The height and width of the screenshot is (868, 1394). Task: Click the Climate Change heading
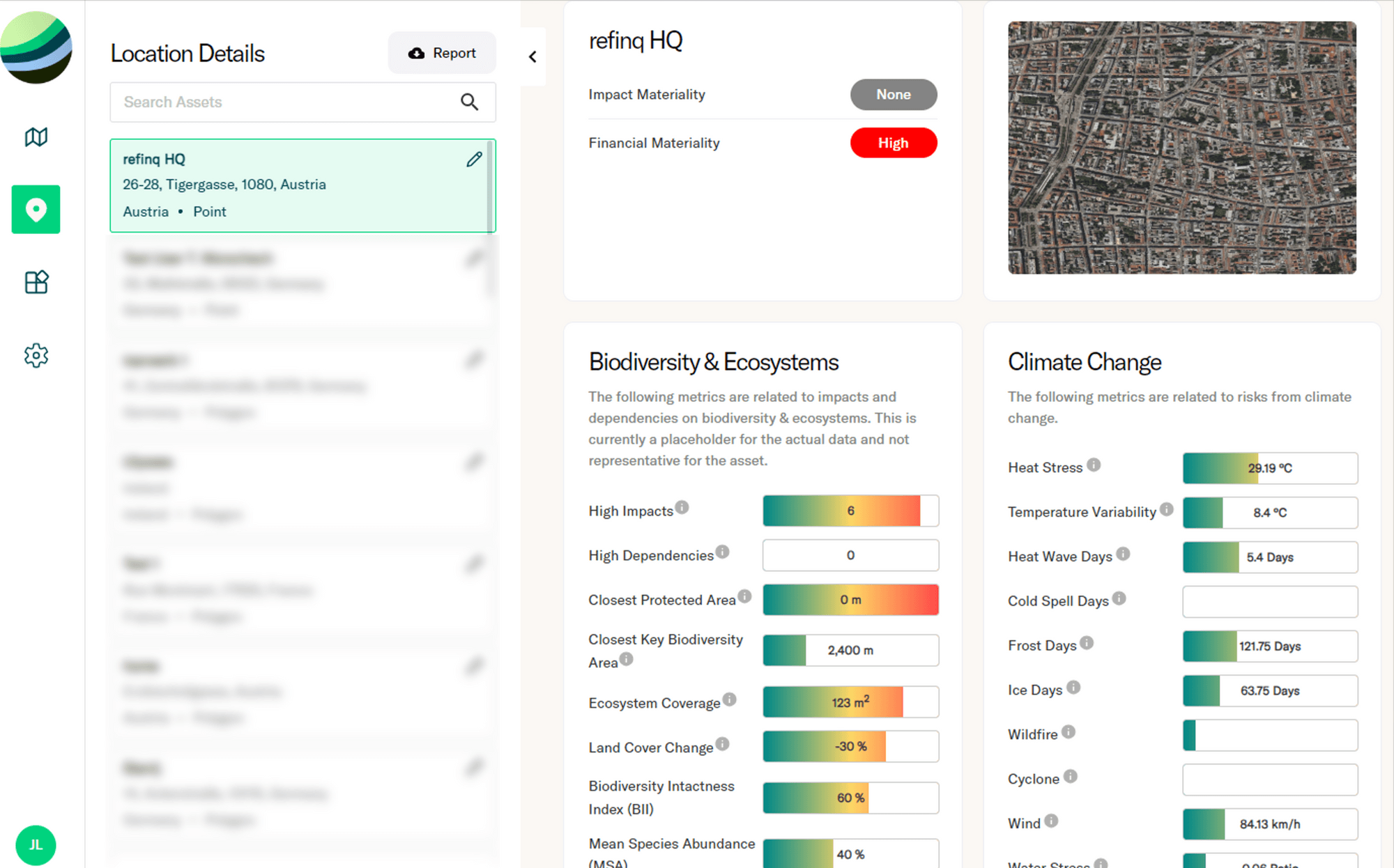(x=1085, y=362)
